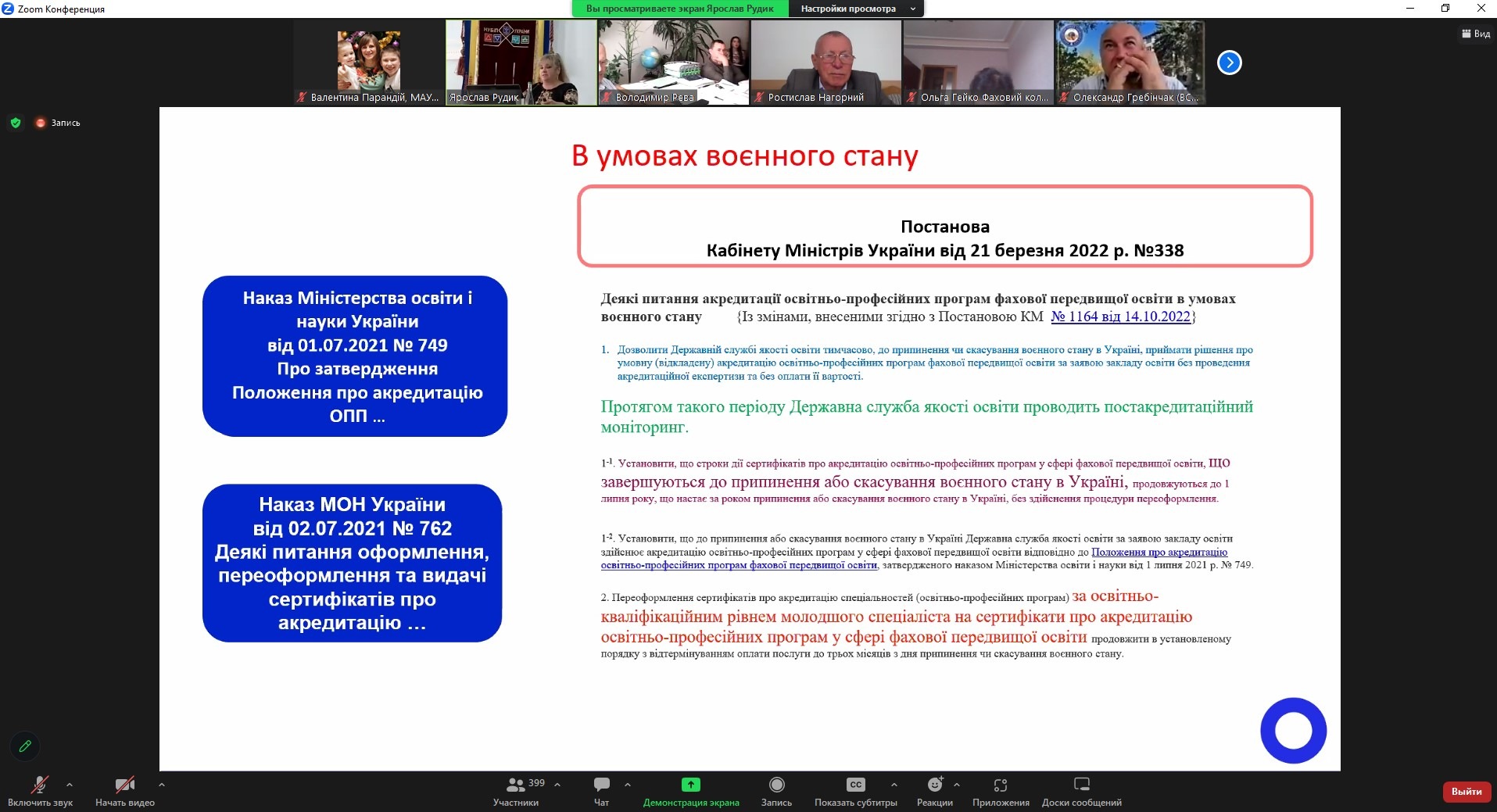
Task: Toggle Show subtitles (Показать субтитры)
Action: (x=855, y=785)
